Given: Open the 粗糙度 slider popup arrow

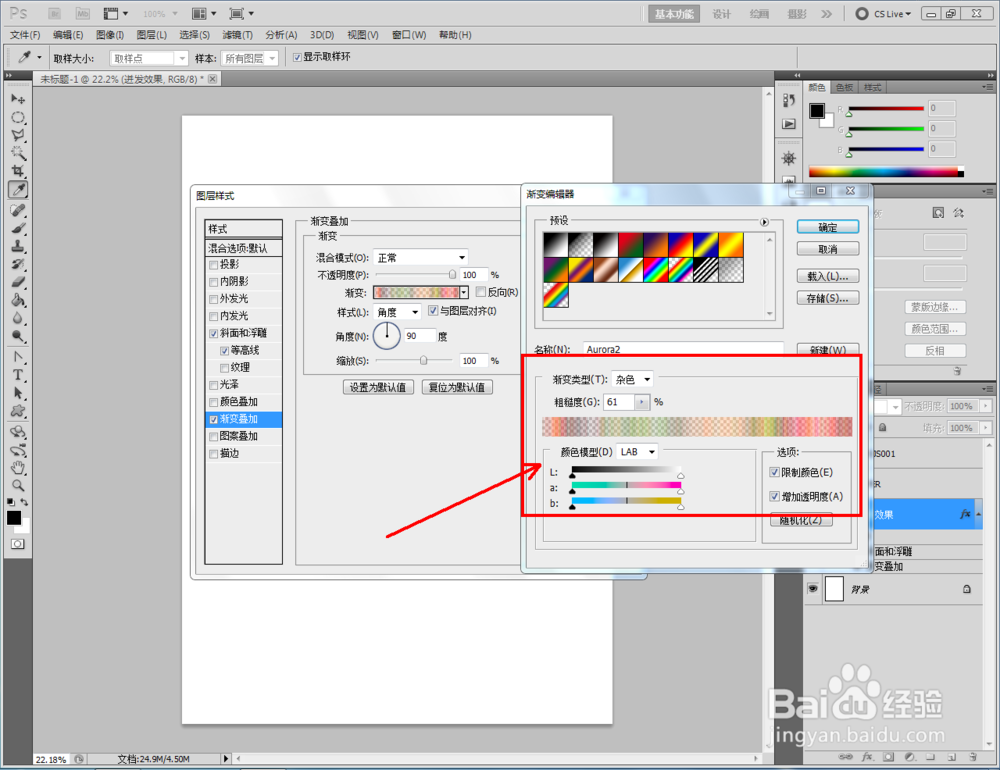Looking at the screenshot, I should click(642, 402).
